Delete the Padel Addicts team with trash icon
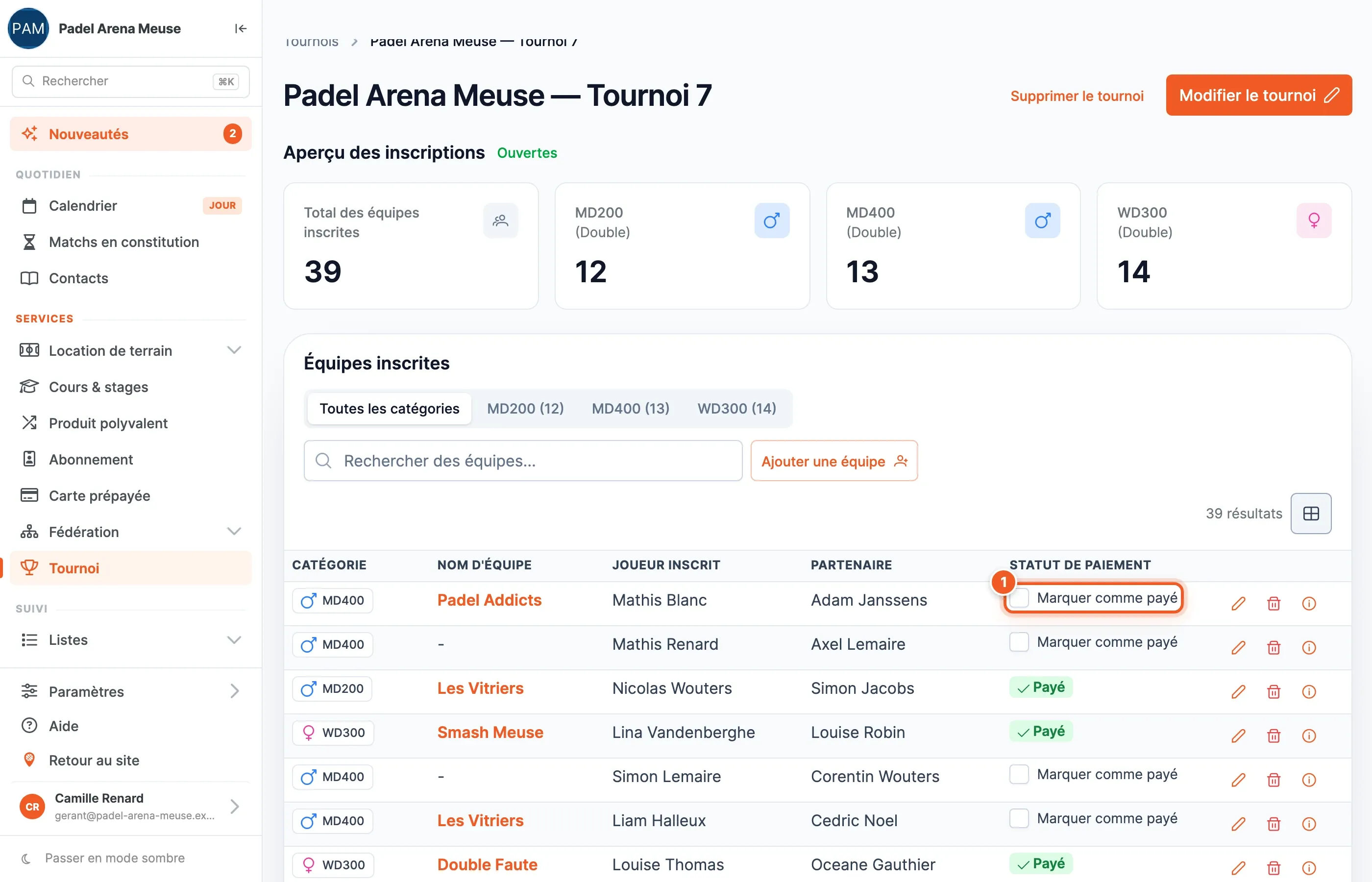The width and height of the screenshot is (1372, 882). [x=1274, y=603]
